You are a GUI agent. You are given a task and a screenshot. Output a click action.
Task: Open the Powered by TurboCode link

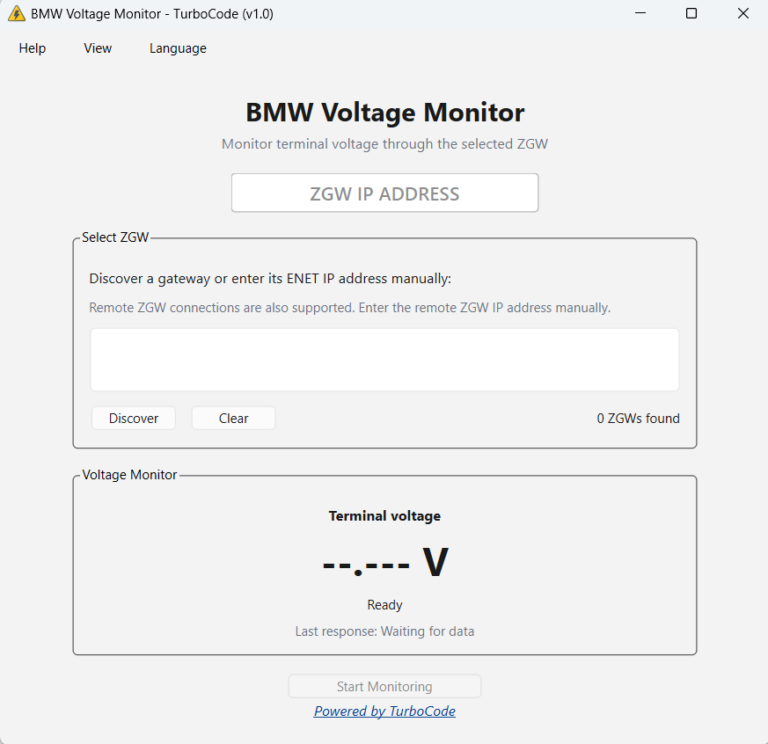coord(384,711)
